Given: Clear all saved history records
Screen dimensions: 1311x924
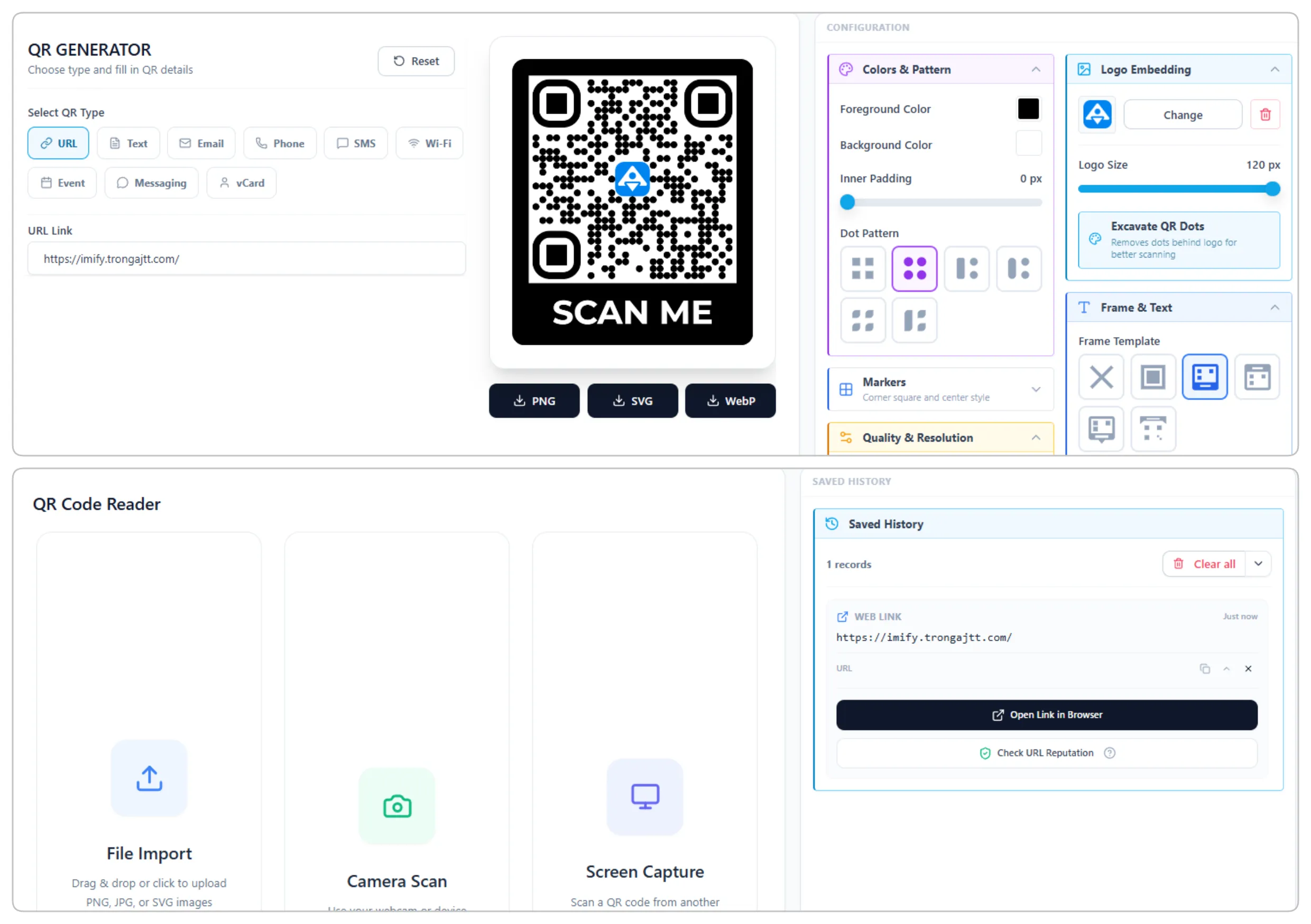Looking at the screenshot, I should (1204, 563).
